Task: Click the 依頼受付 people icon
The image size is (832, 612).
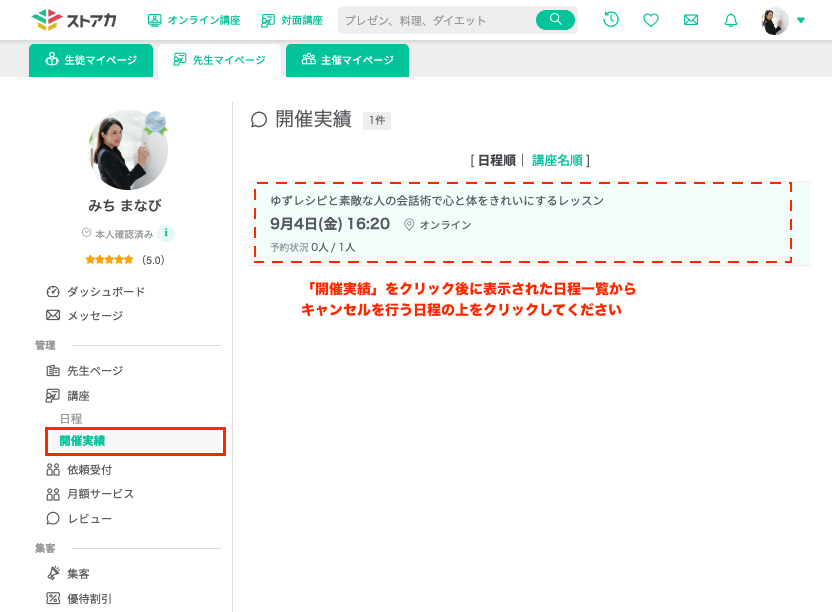Action: [x=53, y=470]
